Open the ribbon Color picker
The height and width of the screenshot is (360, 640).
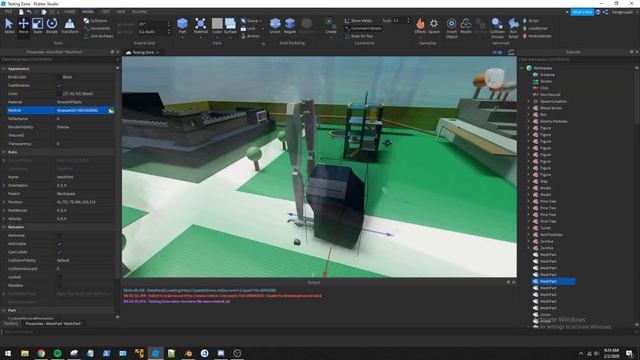click(x=217, y=25)
